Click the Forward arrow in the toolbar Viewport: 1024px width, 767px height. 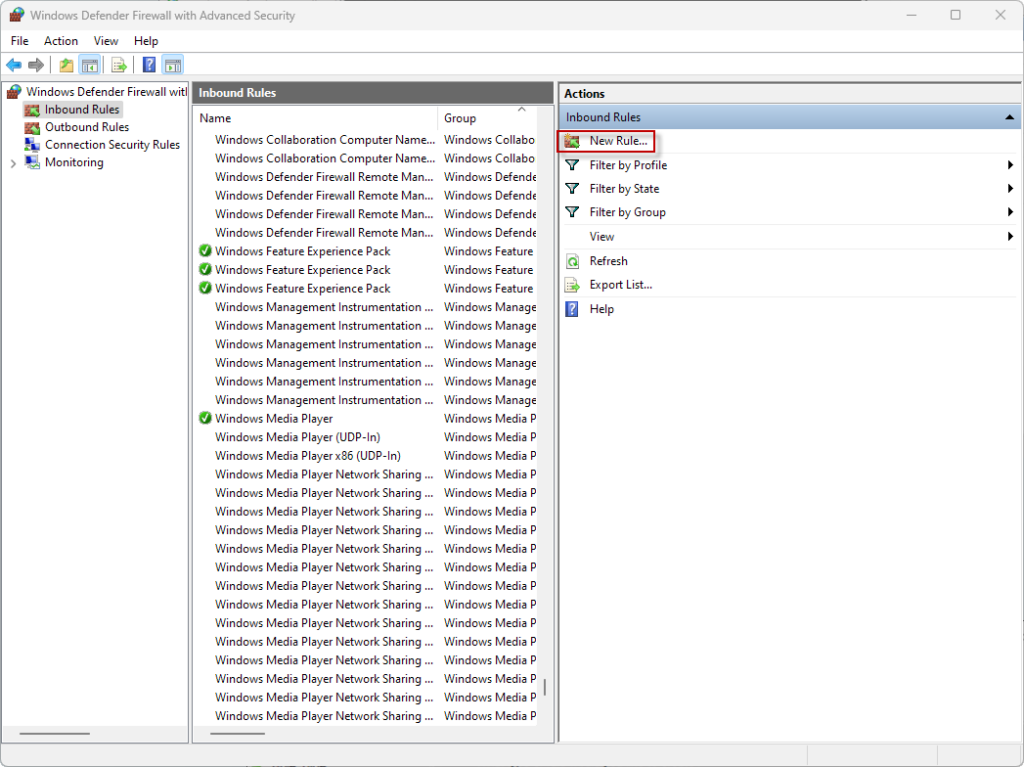tap(36, 65)
